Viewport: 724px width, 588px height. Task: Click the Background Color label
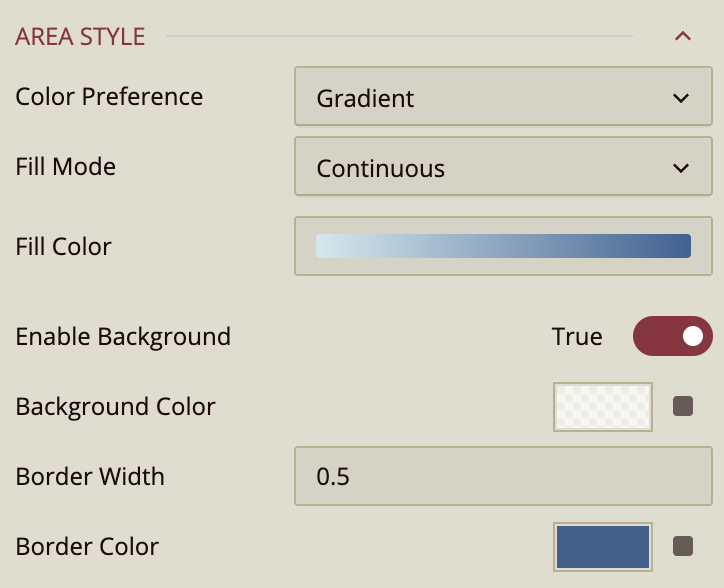click(116, 407)
